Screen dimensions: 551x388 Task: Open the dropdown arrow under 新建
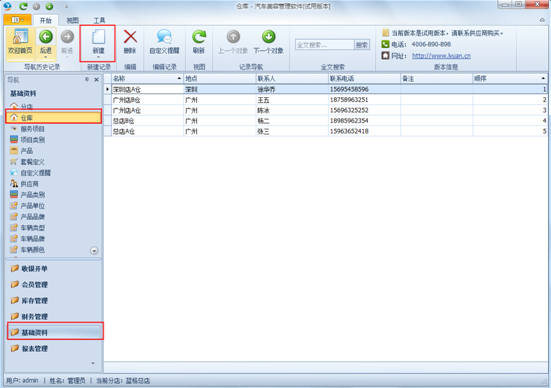click(x=98, y=57)
